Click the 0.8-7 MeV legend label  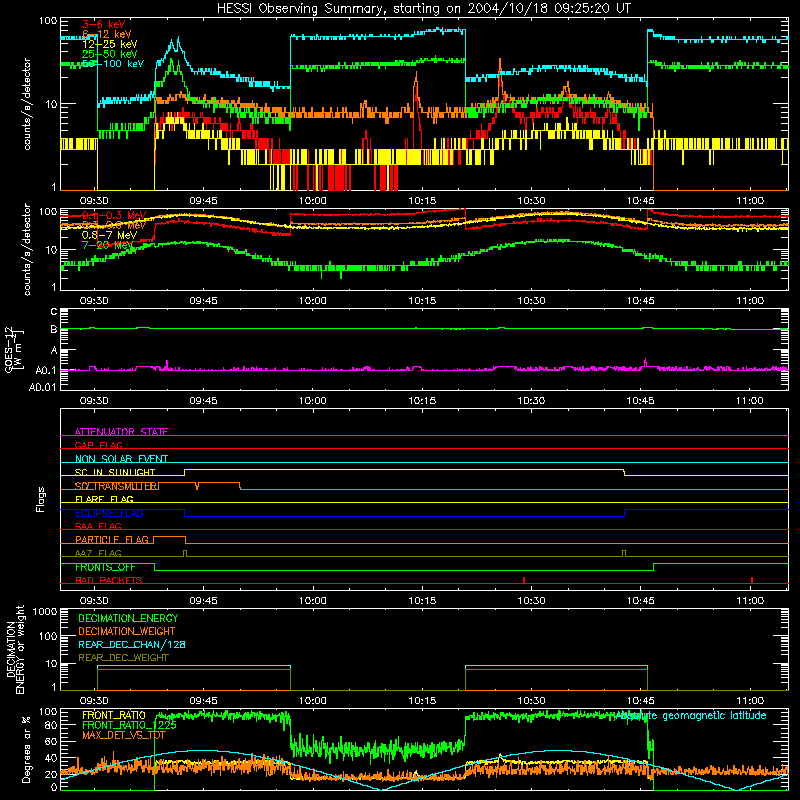coord(110,235)
